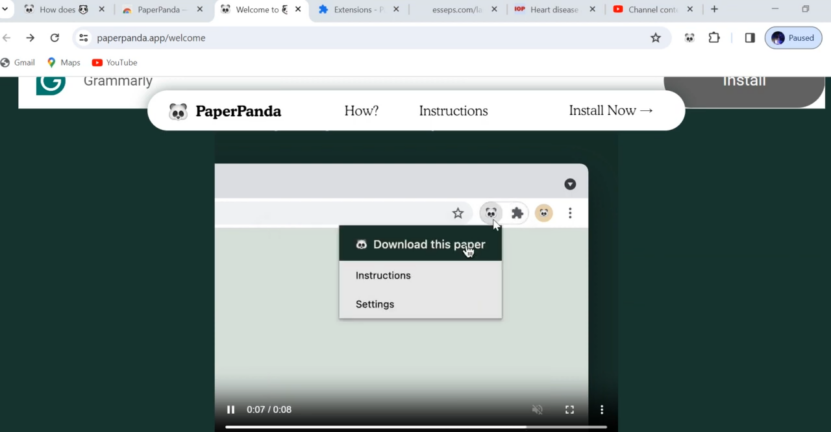Screen dimensions: 831x432
Task: Open the browser side panel icon
Action: 749,38
